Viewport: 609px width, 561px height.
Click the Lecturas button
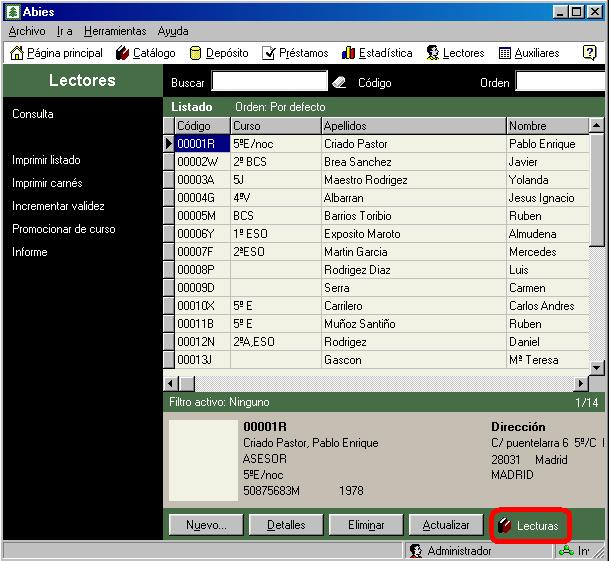click(x=530, y=525)
